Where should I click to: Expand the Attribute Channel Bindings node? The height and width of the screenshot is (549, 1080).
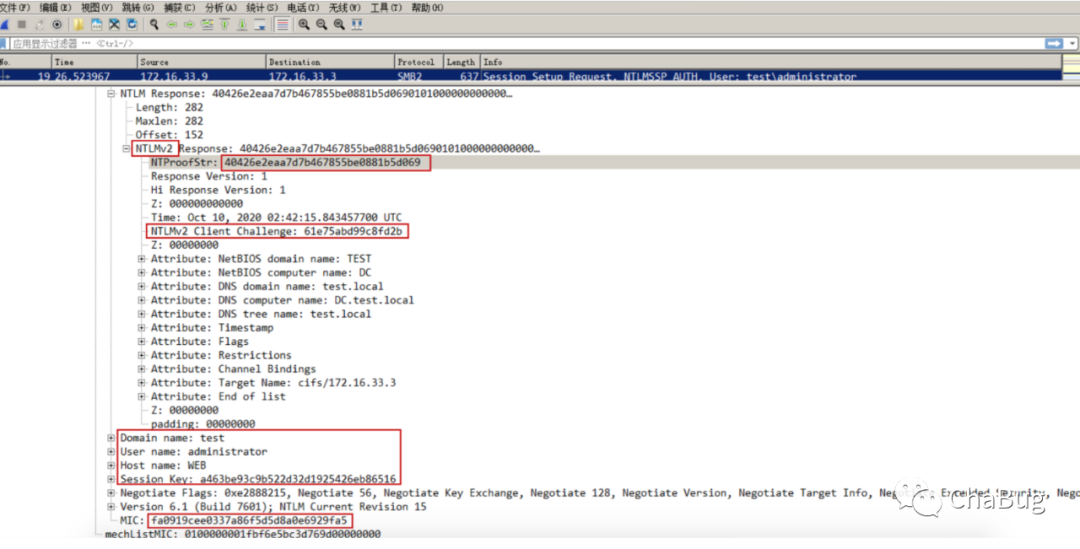click(x=141, y=369)
